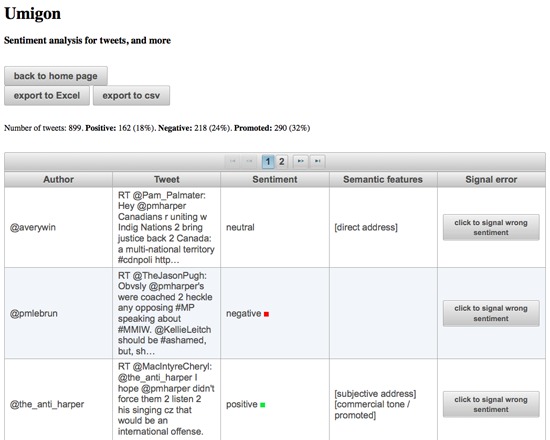Jump to last page paginator icon
The image size is (550, 440).
pos(317,161)
